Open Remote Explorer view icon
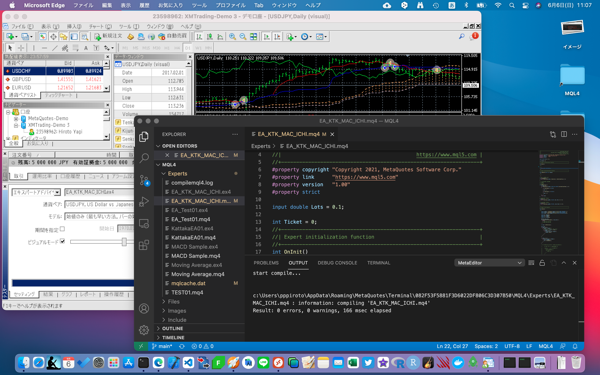Screen dimensions: 600x375 (144, 223)
